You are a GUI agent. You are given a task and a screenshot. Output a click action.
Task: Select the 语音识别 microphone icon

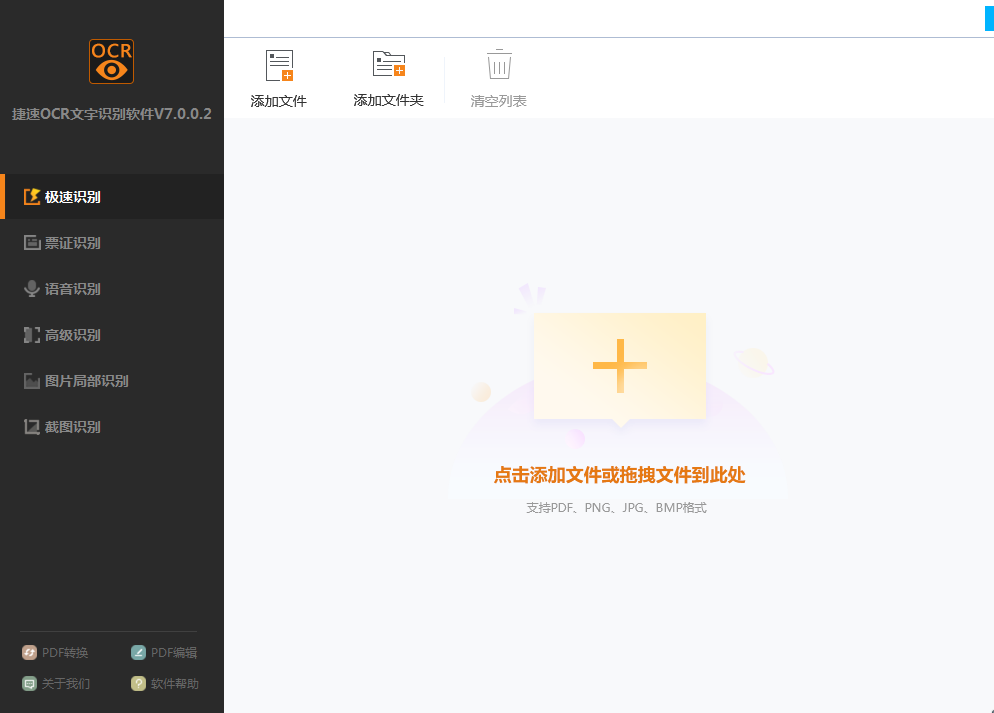34,288
